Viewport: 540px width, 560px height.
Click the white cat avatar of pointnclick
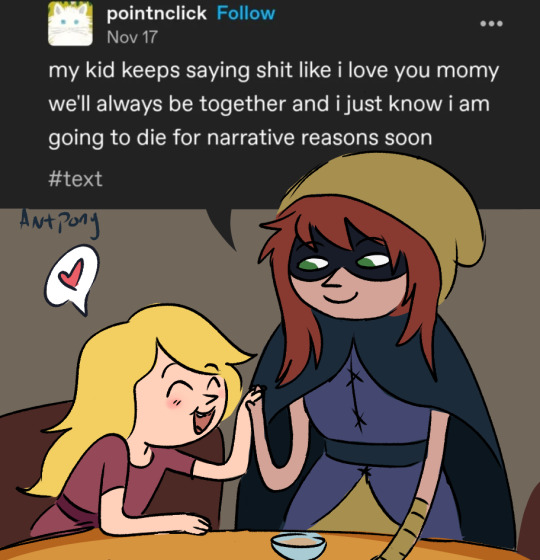pos(70,24)
